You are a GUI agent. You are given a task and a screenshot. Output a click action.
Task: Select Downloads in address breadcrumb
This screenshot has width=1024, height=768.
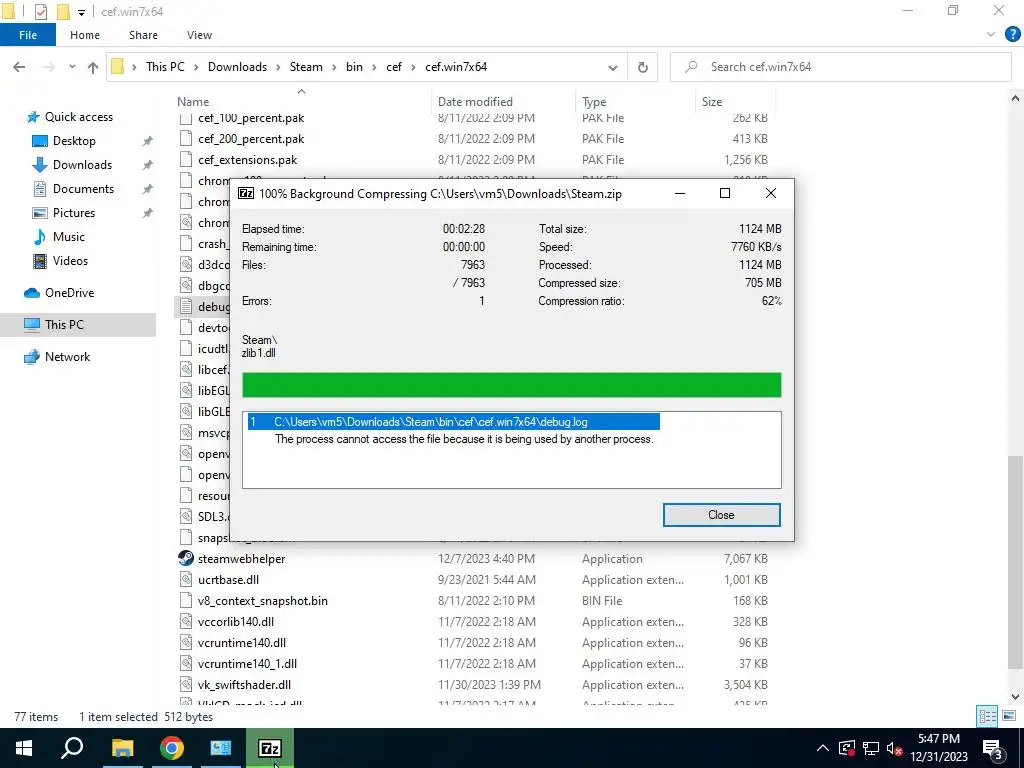coord(237,67)
